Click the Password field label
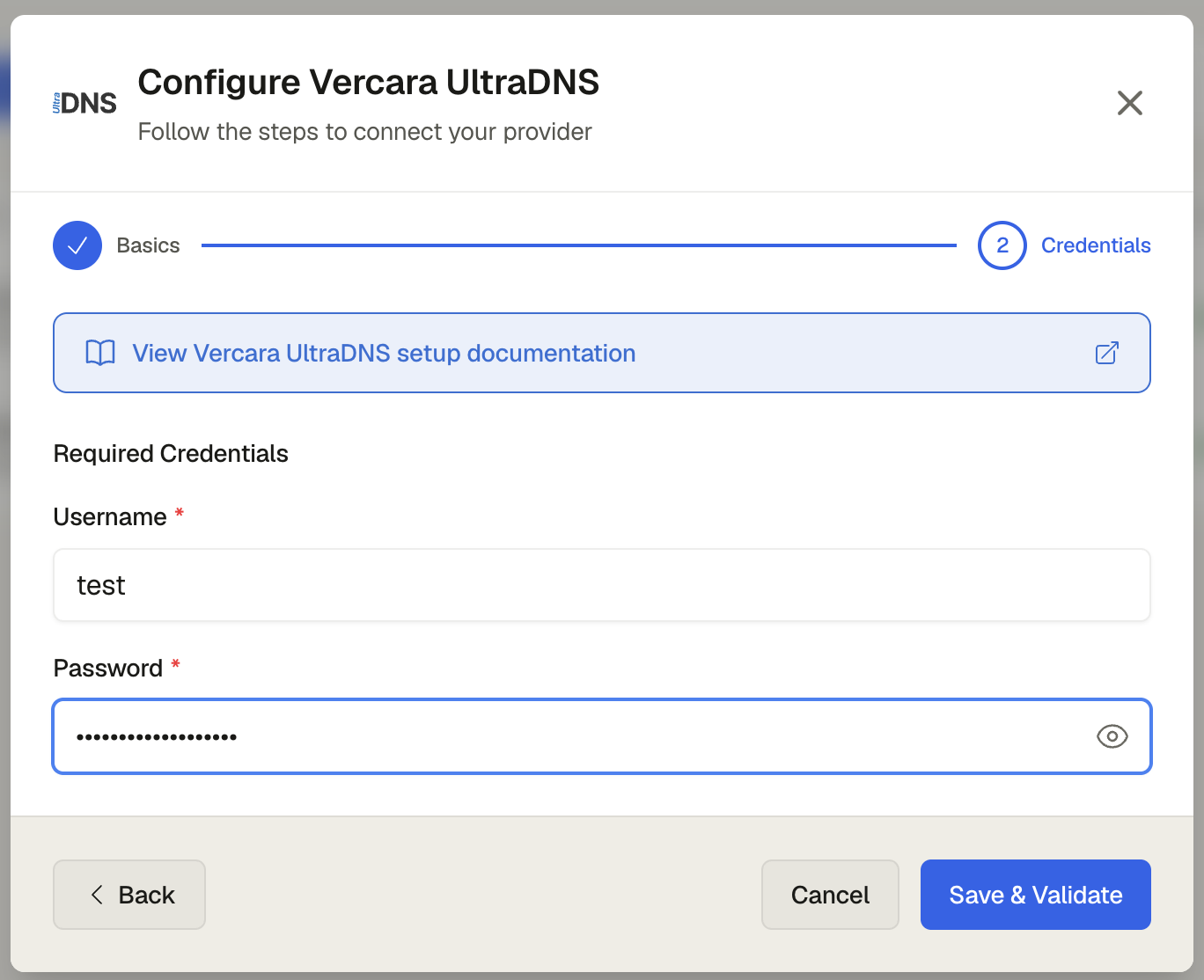 click(108, 669)
